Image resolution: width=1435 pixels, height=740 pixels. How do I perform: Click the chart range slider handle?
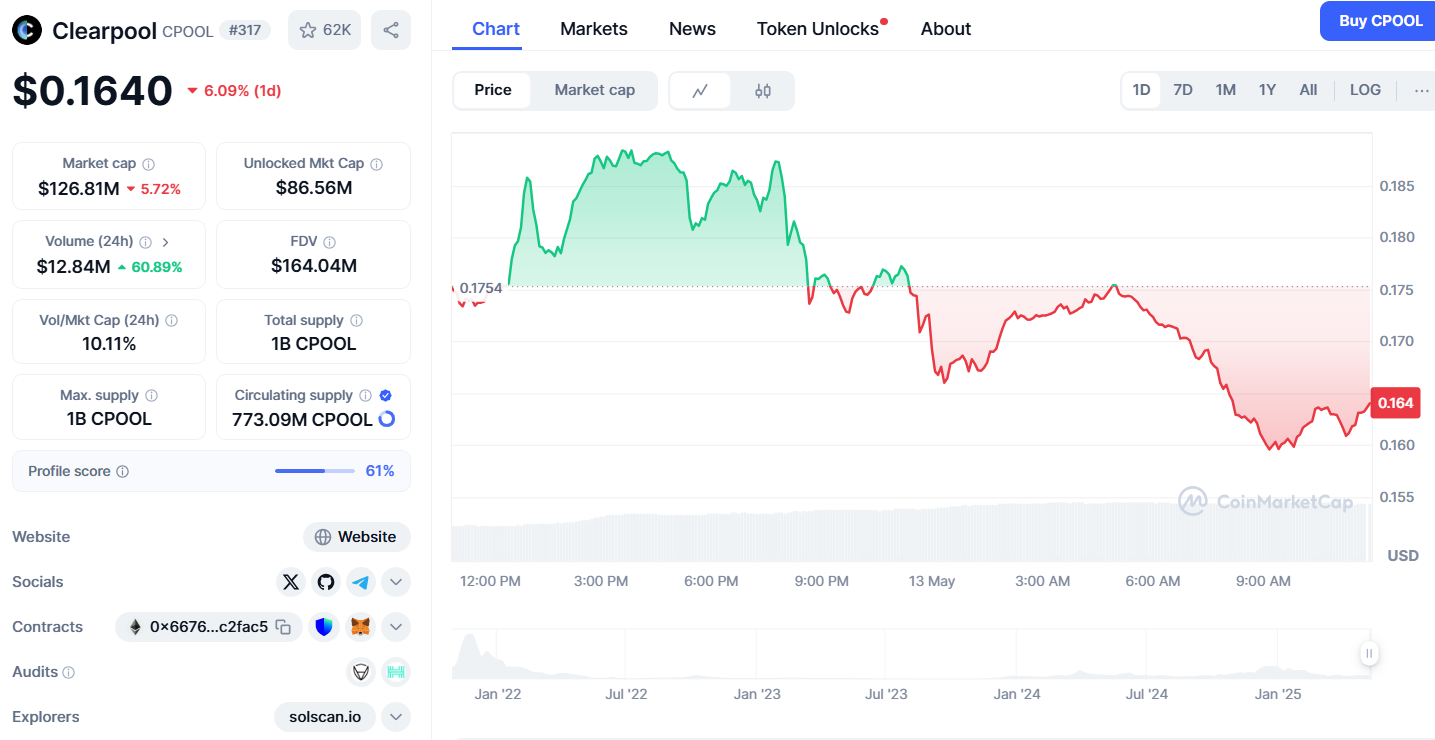coord(1369,654)
